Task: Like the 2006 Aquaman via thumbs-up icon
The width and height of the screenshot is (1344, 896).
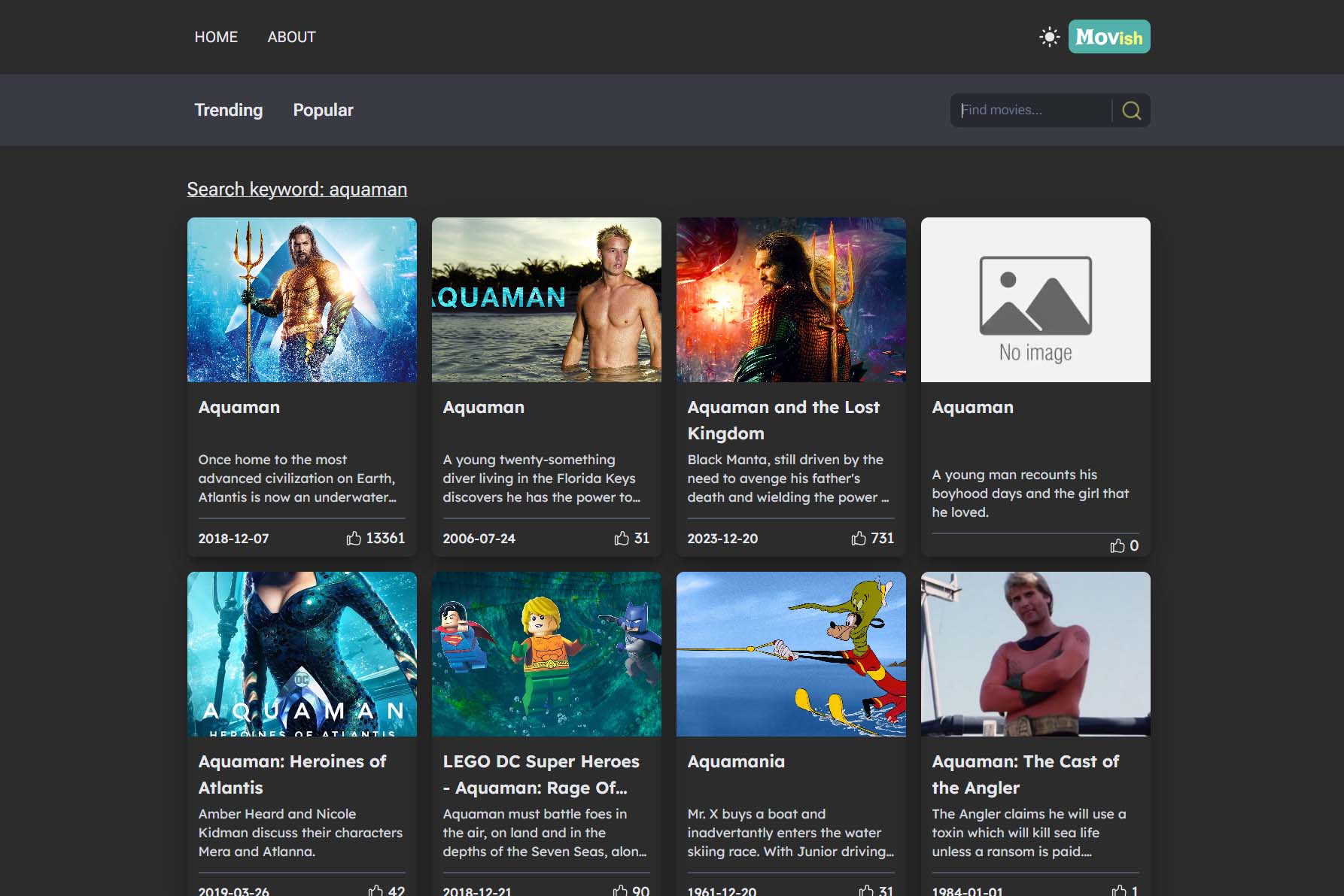Action: (x=622, y=538)
